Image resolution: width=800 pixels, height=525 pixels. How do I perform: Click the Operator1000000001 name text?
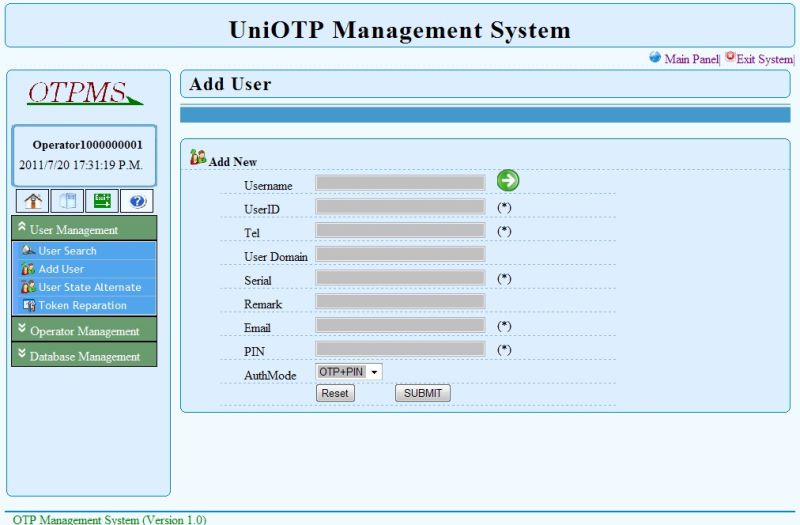click(87, 145)
